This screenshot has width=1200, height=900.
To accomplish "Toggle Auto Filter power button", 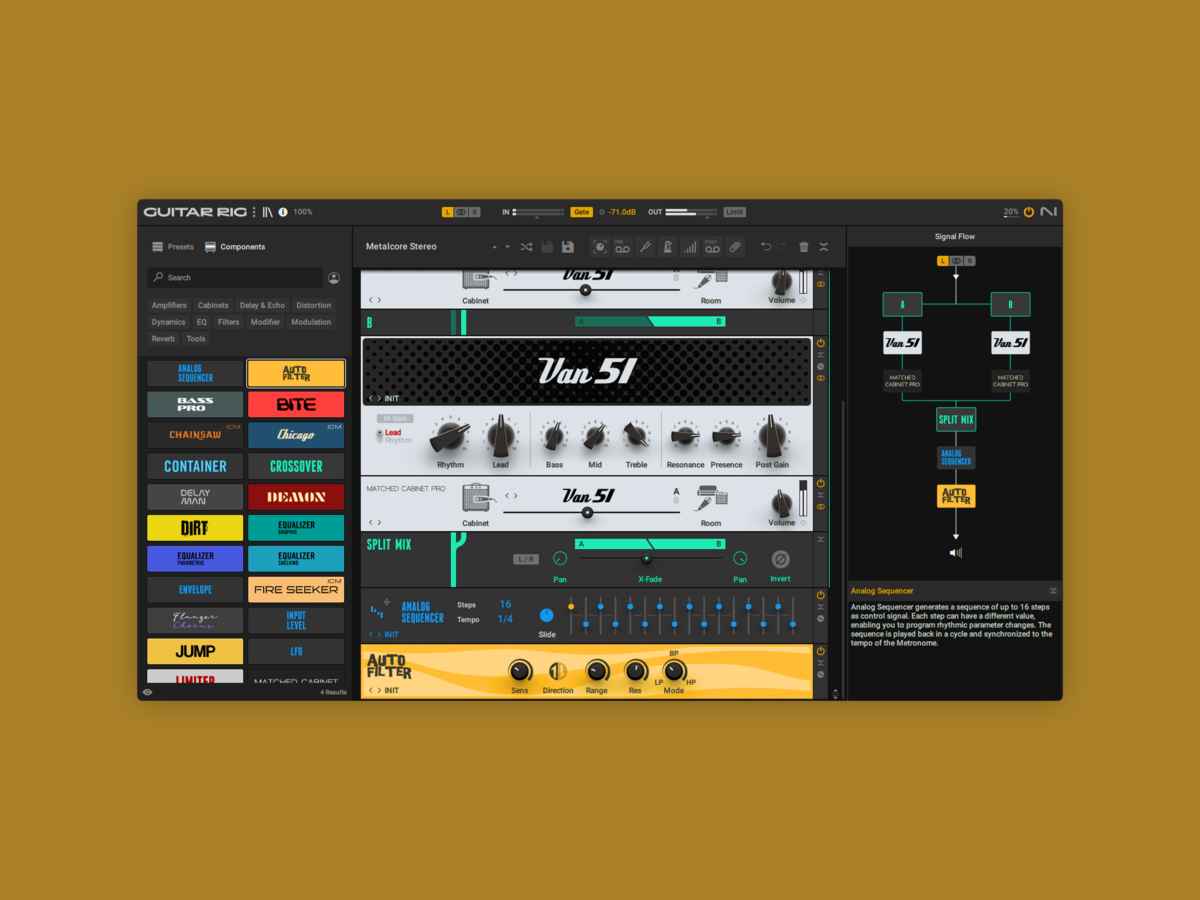I will coord(820,651).
